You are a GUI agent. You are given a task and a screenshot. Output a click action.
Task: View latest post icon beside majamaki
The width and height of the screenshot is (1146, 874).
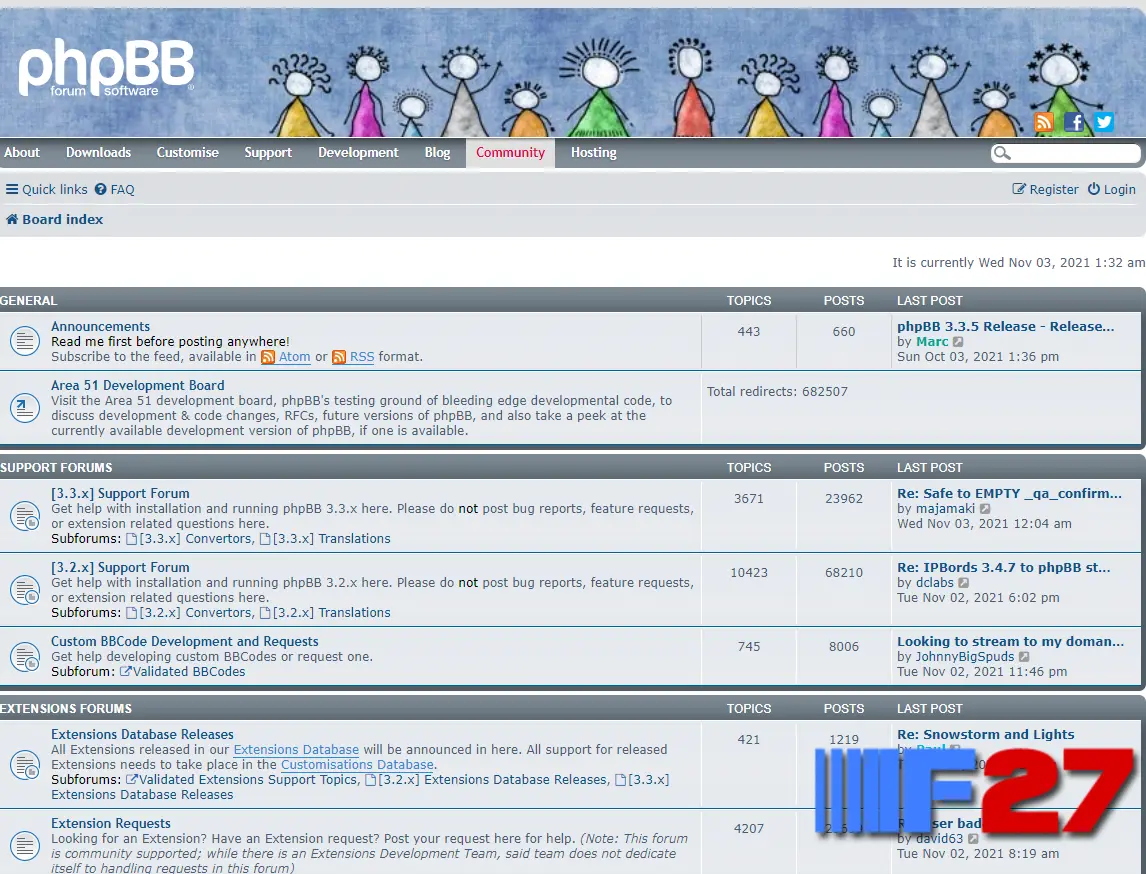pyautogui.click(x=985, y=509)
